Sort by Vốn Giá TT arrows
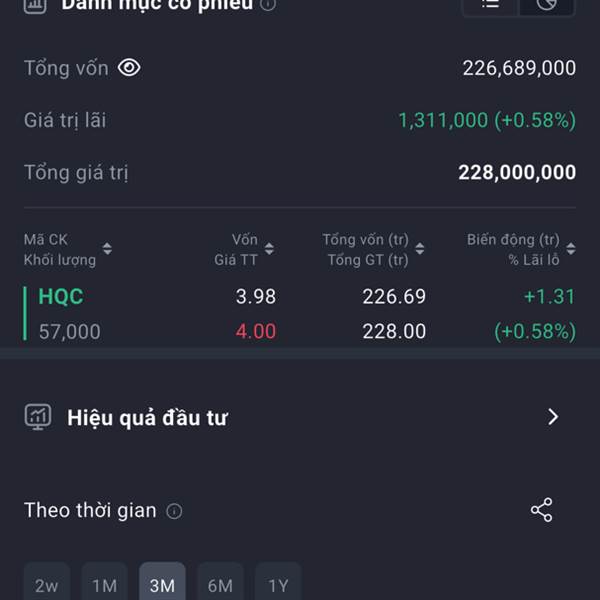The height and width of the screenshot is (600, 600). (x=269, y=249)
